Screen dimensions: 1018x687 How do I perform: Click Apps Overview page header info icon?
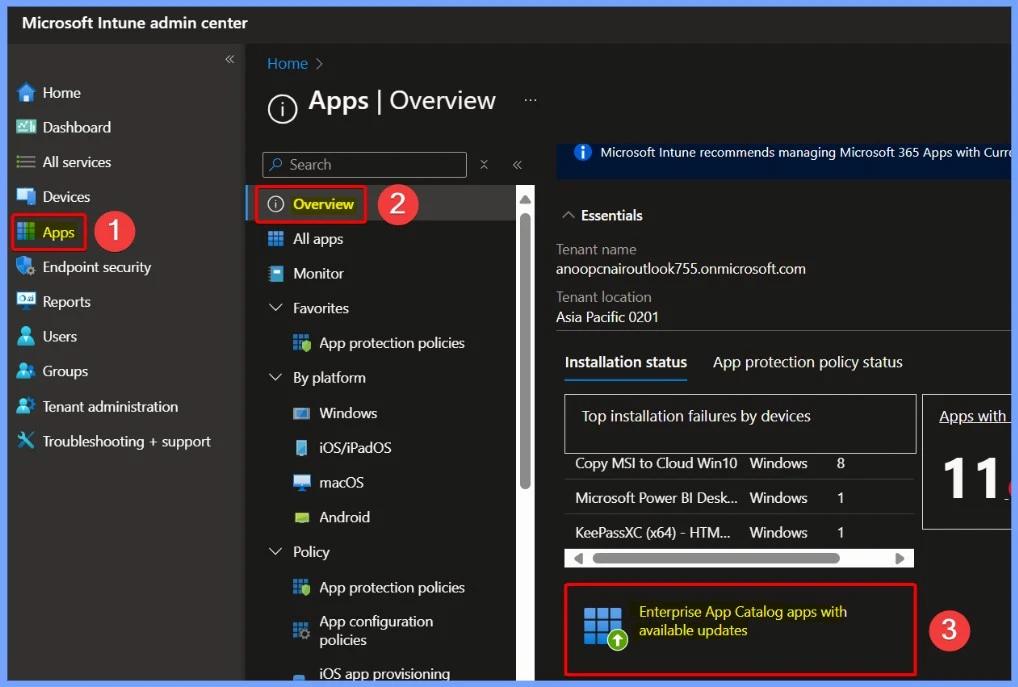point(282,109)
